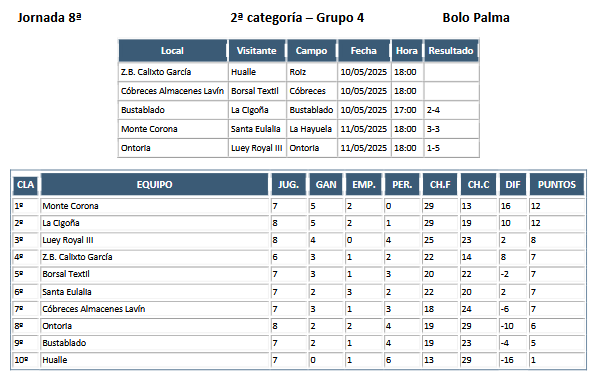This screenshot has width=598, height=377.
Task: Select the Bolo Palma title text
Action: pos(476,18)
